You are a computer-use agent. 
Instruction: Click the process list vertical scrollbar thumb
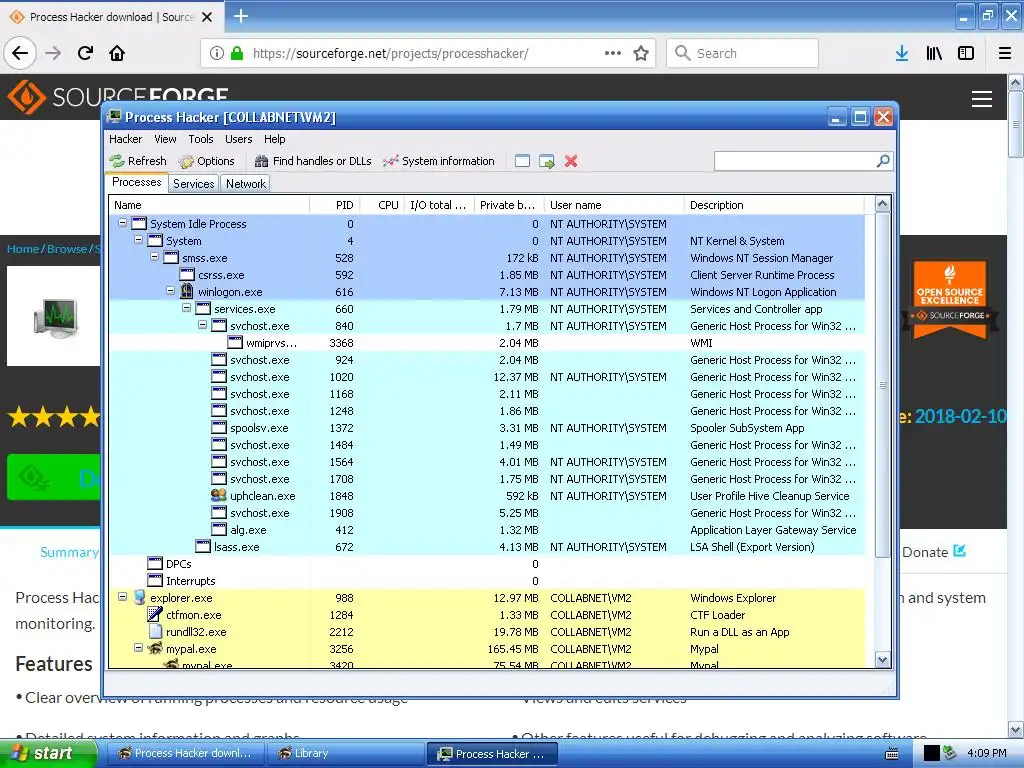(882, 385)
